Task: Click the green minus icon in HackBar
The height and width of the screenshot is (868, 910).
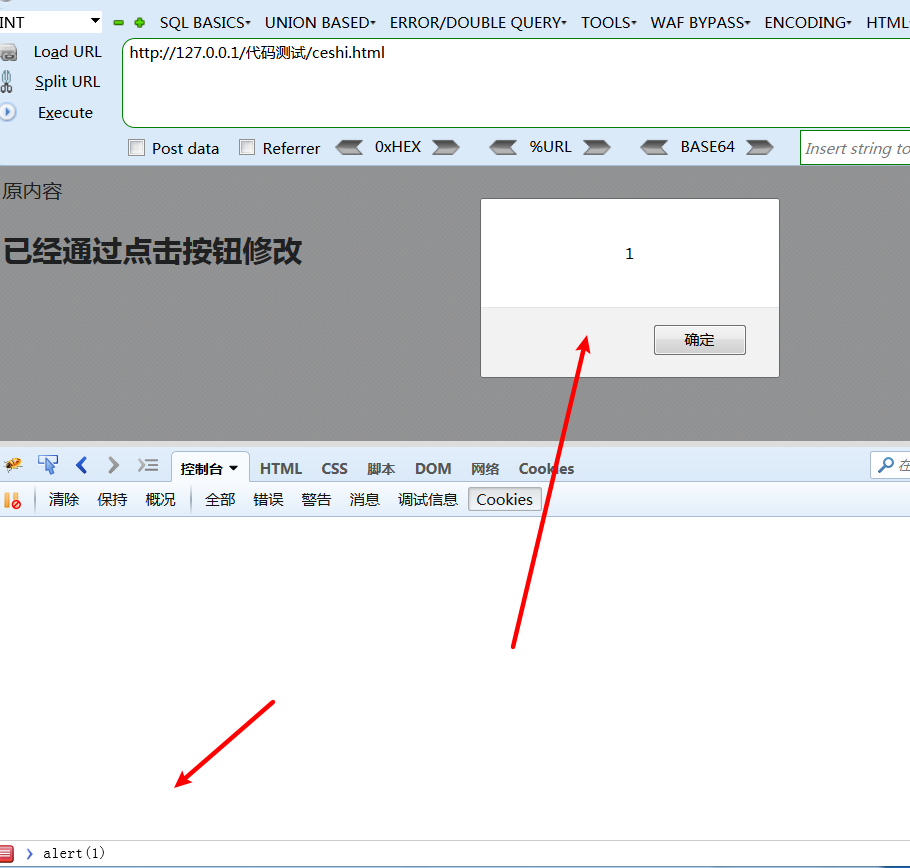Action: click(x=118, y=23)
